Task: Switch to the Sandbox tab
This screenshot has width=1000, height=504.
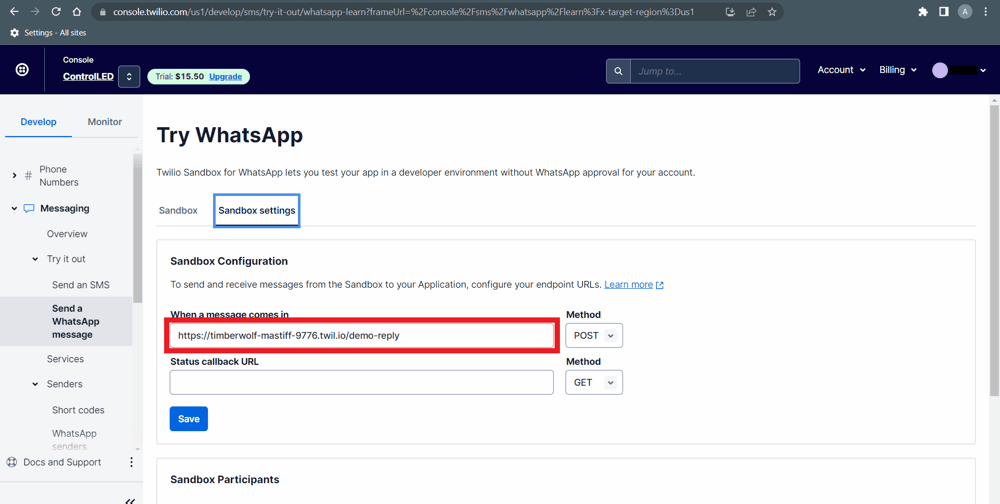Action: (x=178, y=210)
